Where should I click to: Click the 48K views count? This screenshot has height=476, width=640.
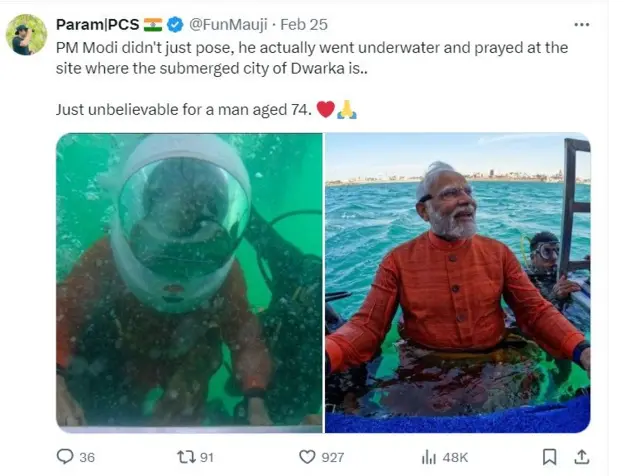tap(455, 457)
